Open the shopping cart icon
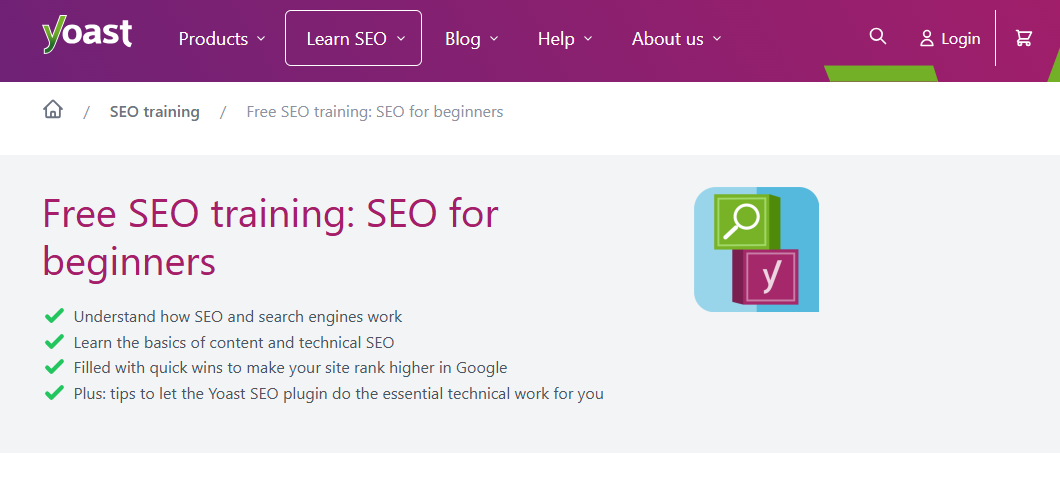The height and width of the screenshot is (483, 1060). [1023, 38]
